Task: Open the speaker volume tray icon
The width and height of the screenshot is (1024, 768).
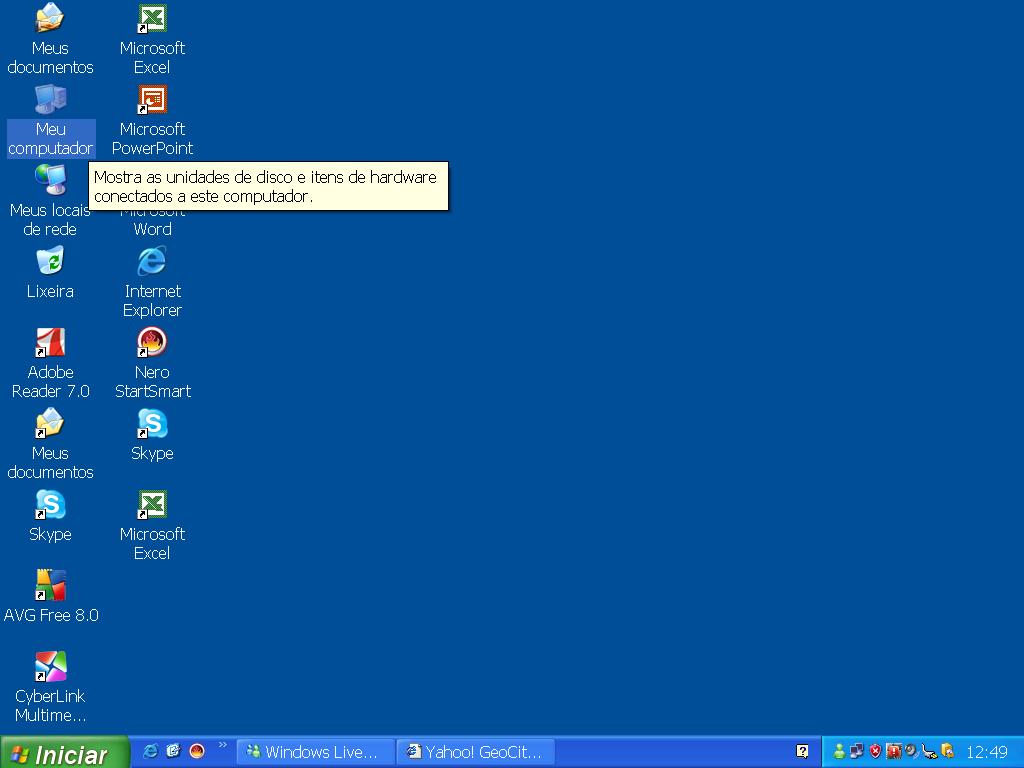Action: [x=911, y=752]
